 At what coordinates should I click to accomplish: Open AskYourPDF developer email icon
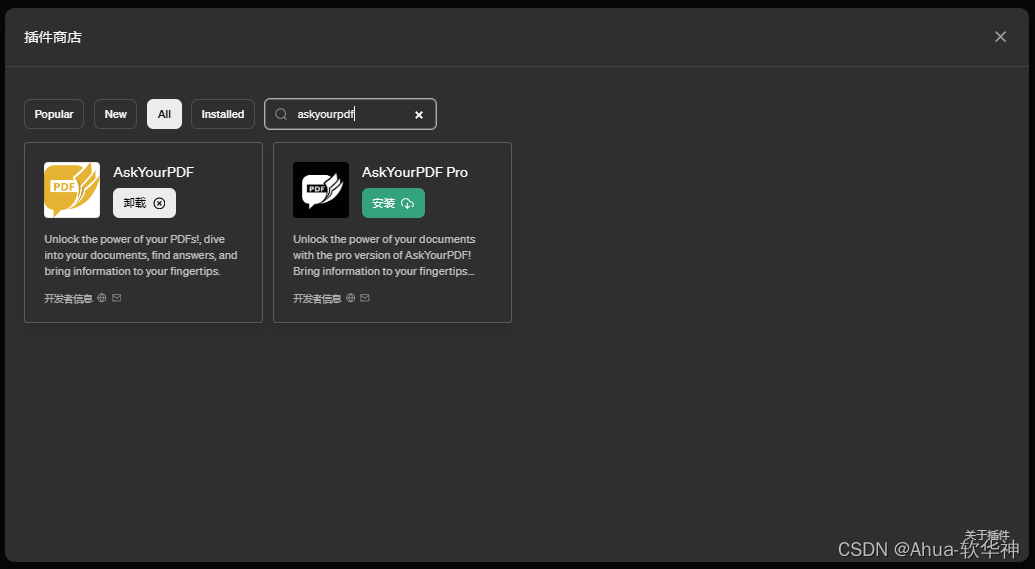tap(117, 298)
